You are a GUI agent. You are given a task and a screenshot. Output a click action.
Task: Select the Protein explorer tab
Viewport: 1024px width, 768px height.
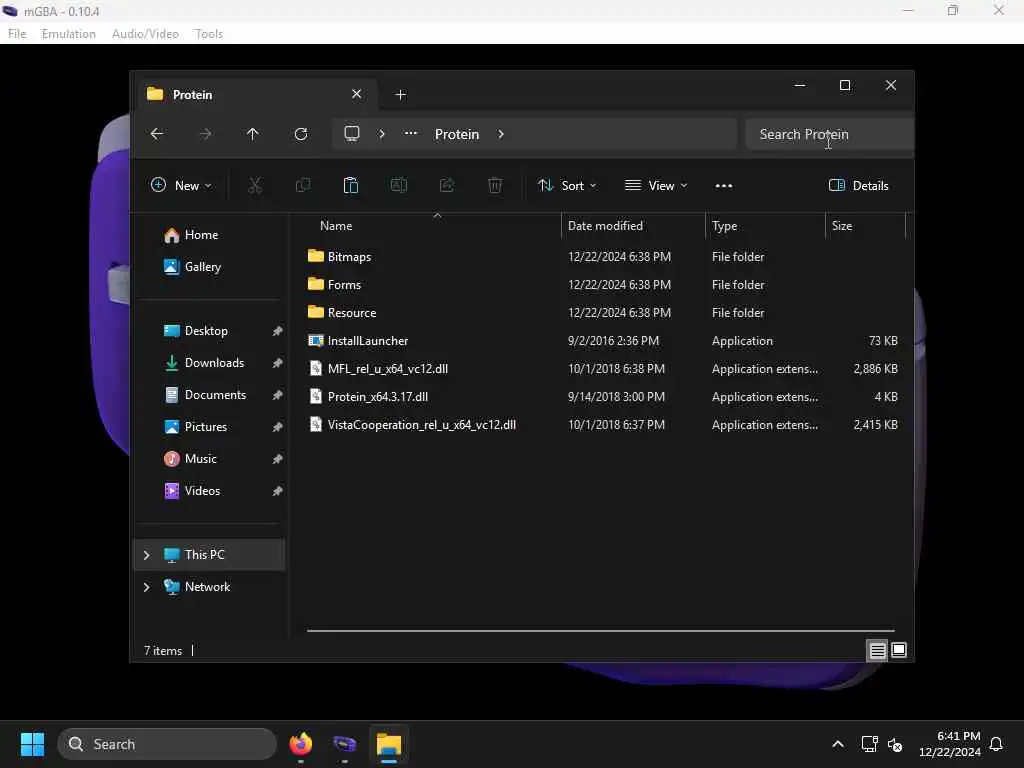[x=255, y=95]
